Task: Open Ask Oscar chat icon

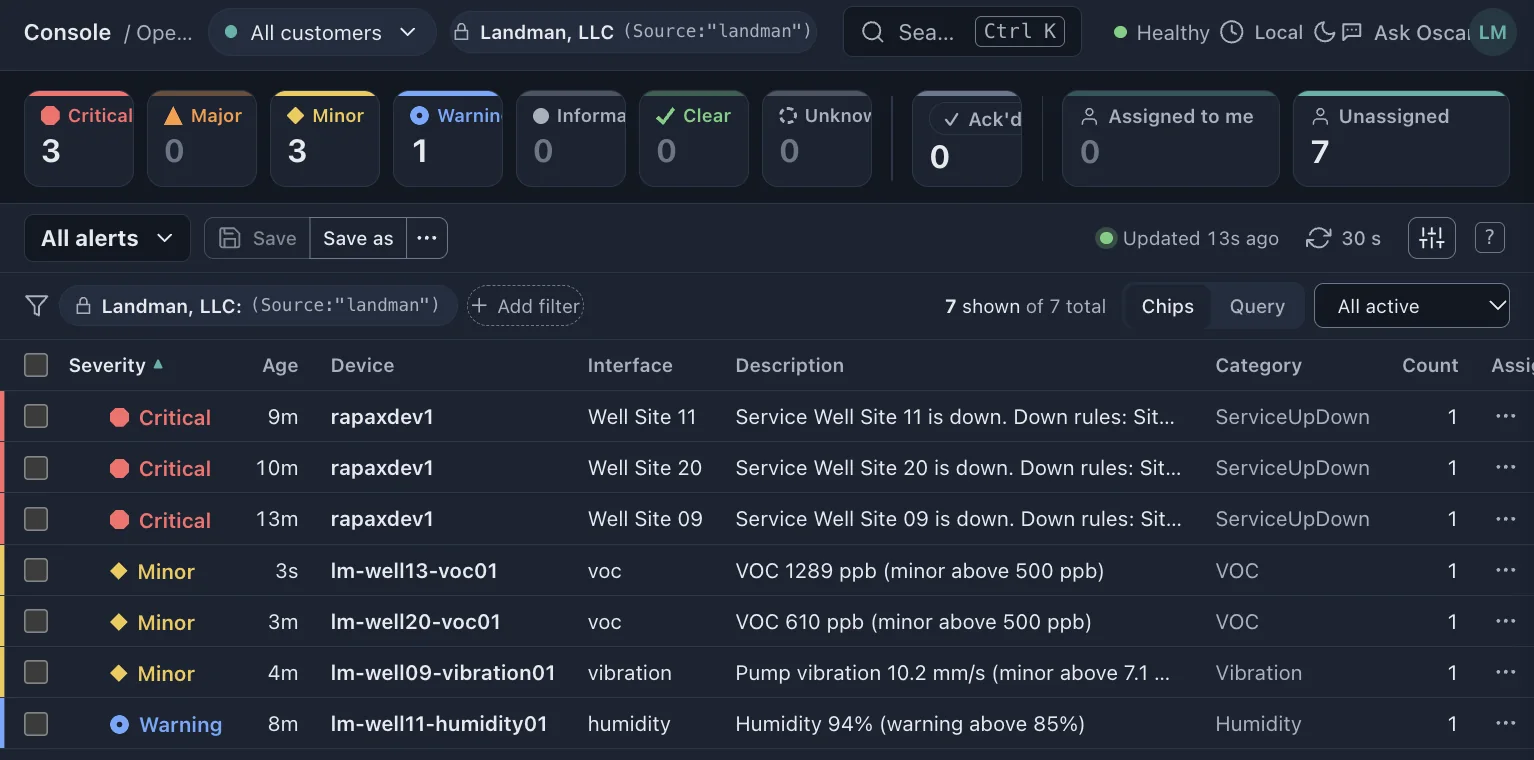Action: 1352,32
